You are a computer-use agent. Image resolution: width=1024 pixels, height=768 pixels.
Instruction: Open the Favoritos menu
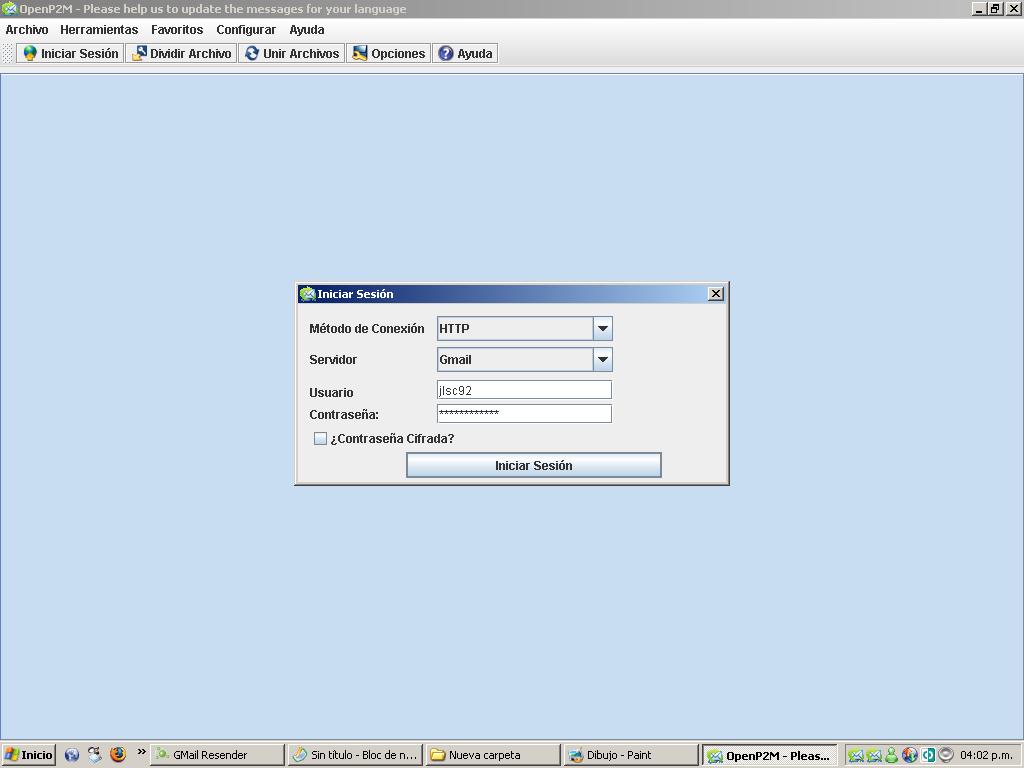[177, 30]
